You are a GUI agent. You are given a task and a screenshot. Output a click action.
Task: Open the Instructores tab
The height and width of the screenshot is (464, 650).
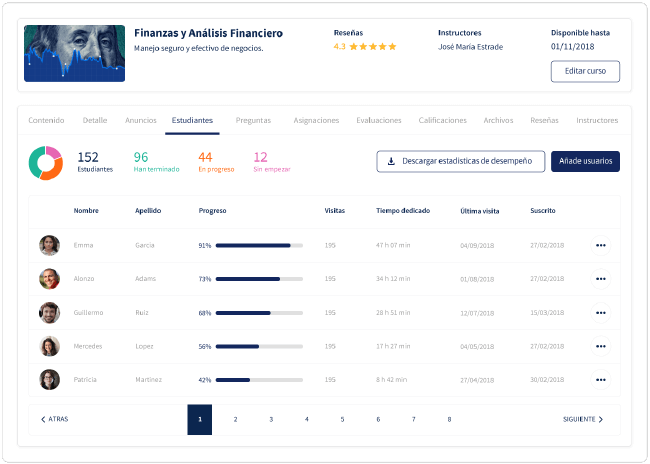tap(597, 120)
